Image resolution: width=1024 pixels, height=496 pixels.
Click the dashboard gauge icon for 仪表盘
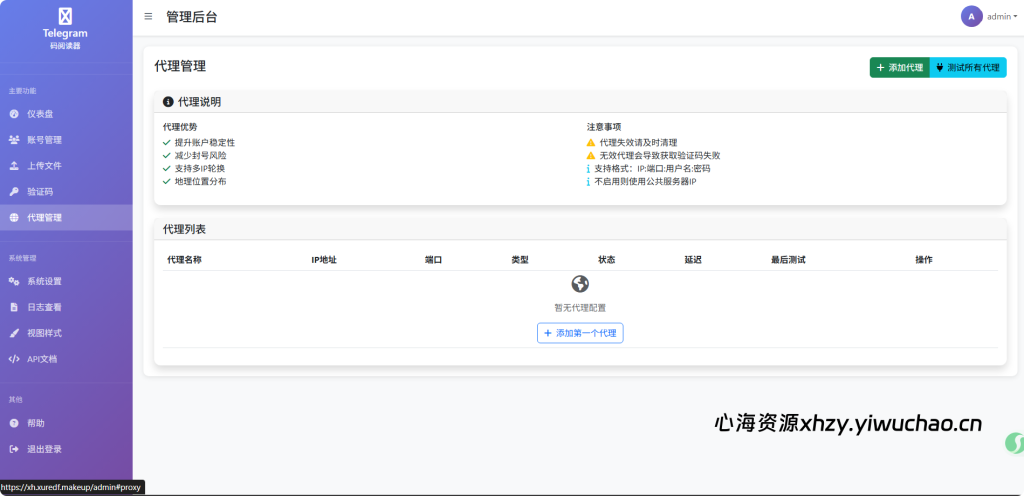(x=14, y=114)
